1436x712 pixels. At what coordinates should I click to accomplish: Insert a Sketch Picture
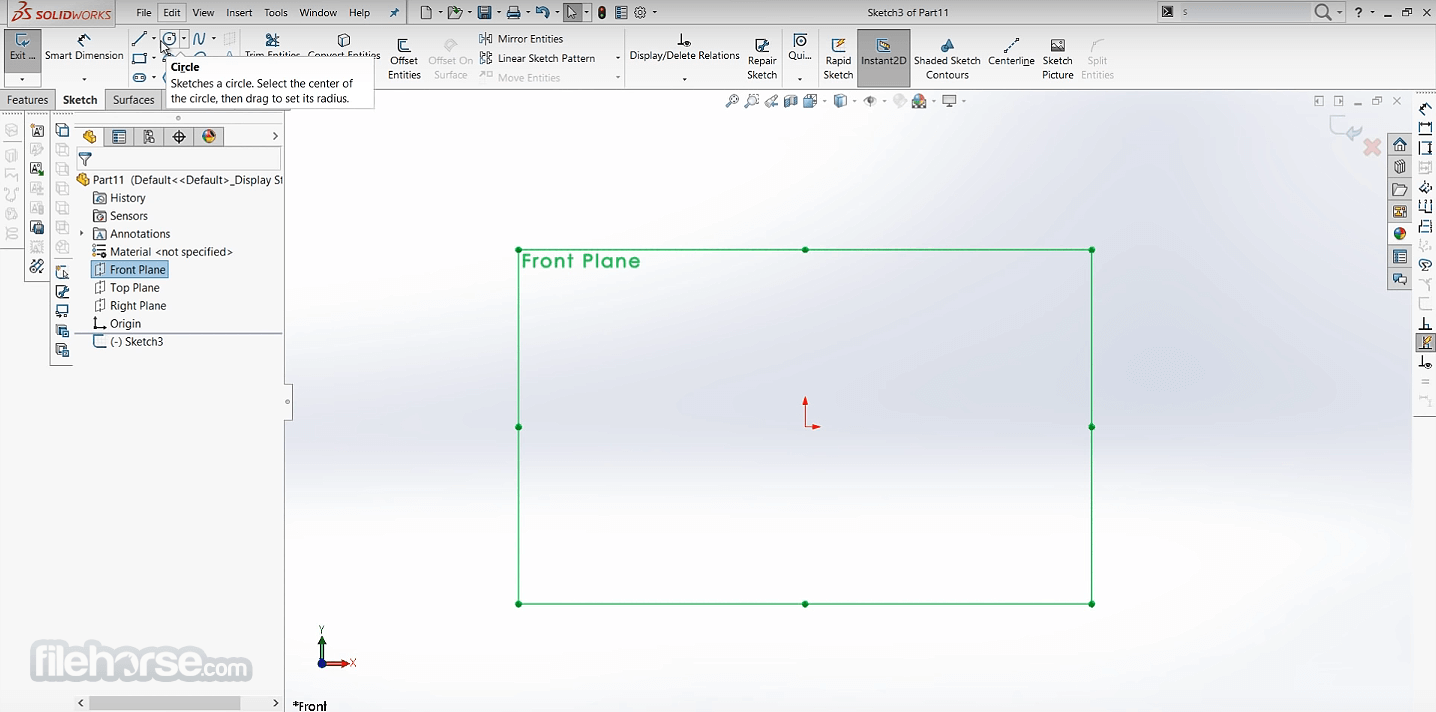point(1057,59)
